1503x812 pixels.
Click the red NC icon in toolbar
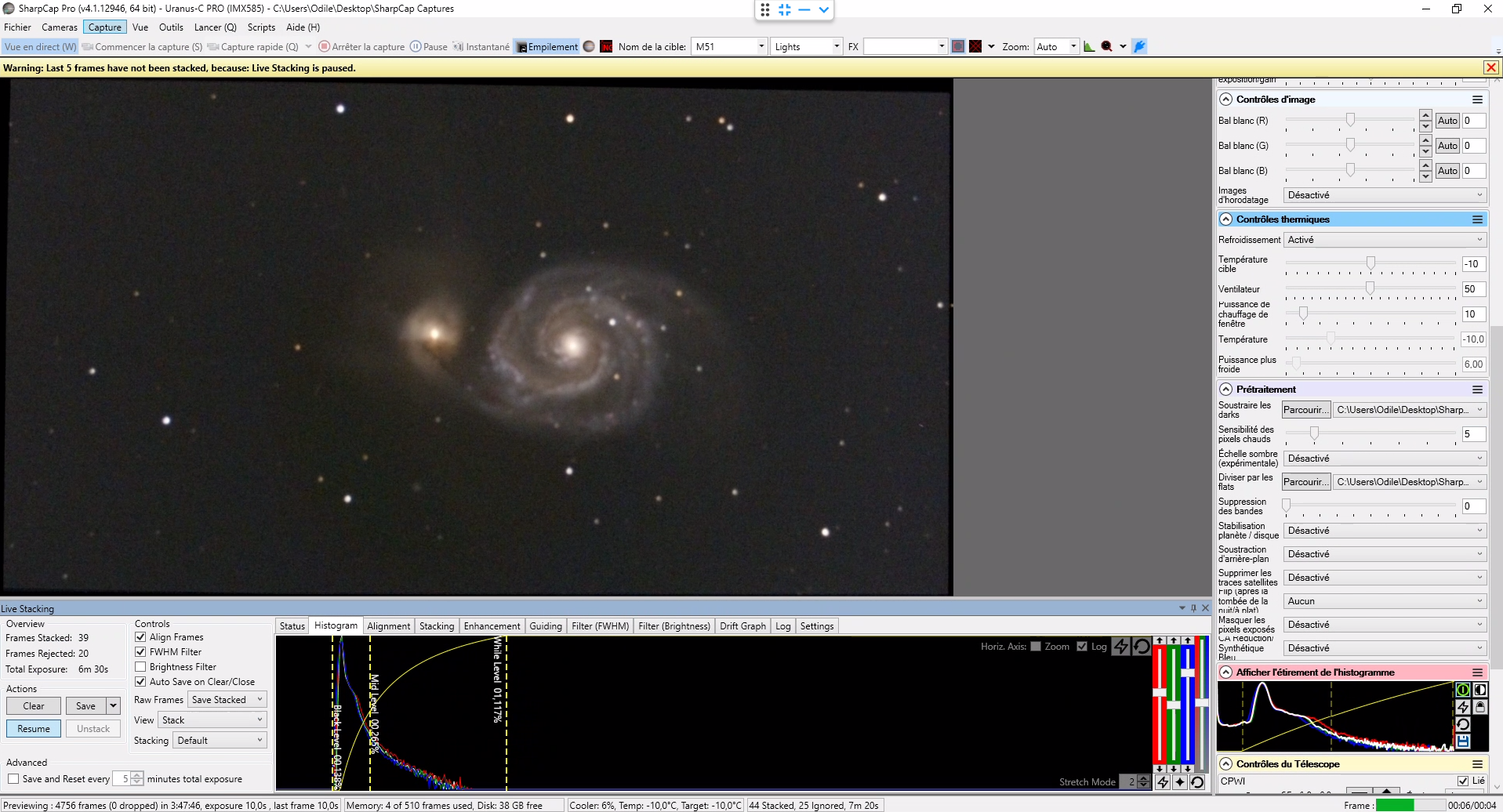tap(606, 47)
